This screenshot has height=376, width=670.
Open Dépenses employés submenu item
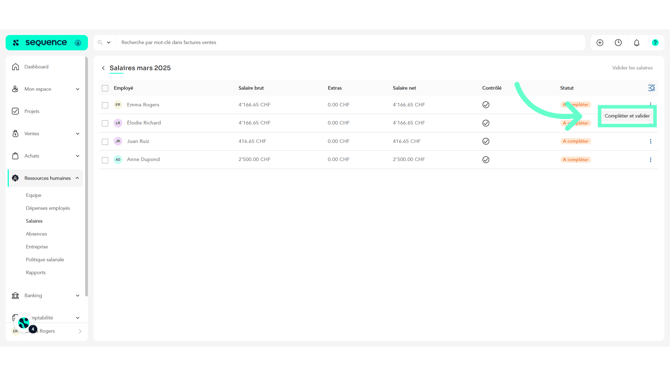[x=47, y=208]
